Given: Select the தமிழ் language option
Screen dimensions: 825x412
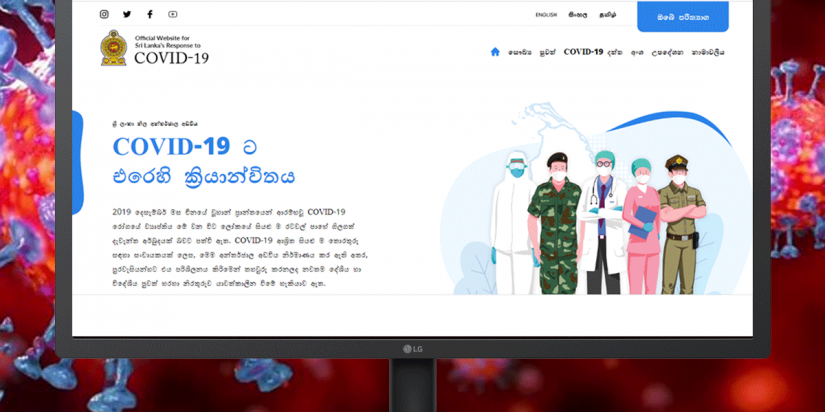Looking at the screenshot, I should coord(607,15).
